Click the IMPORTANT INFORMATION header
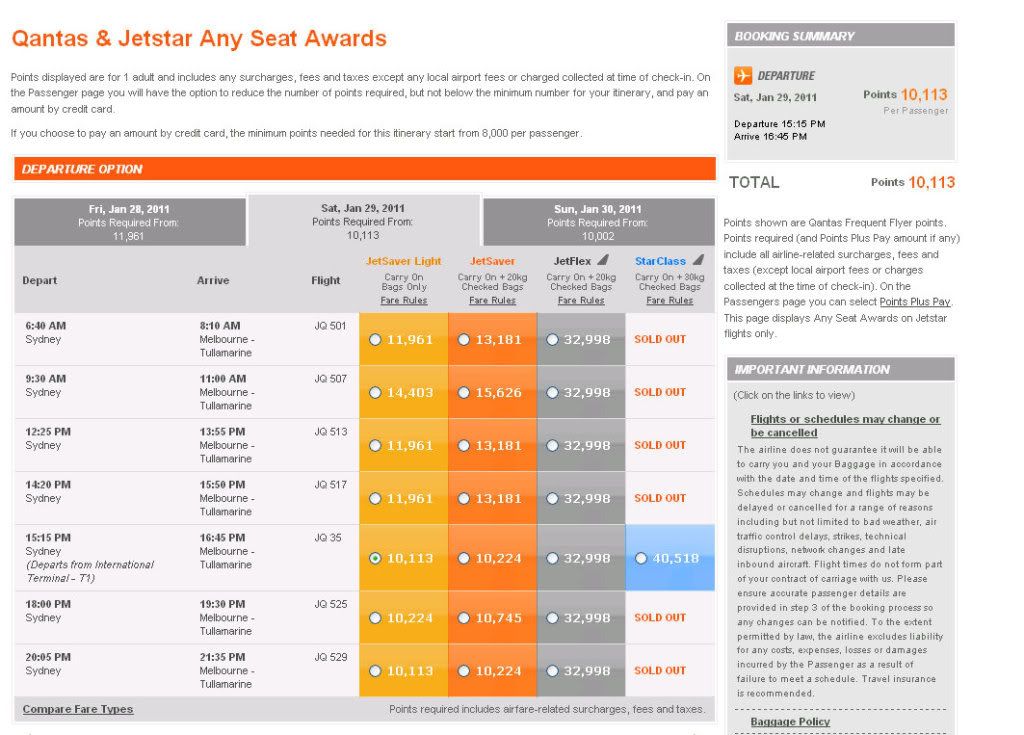Image resolution: width=1024 pixels, height=735 pixels. (x=840, y=370)
